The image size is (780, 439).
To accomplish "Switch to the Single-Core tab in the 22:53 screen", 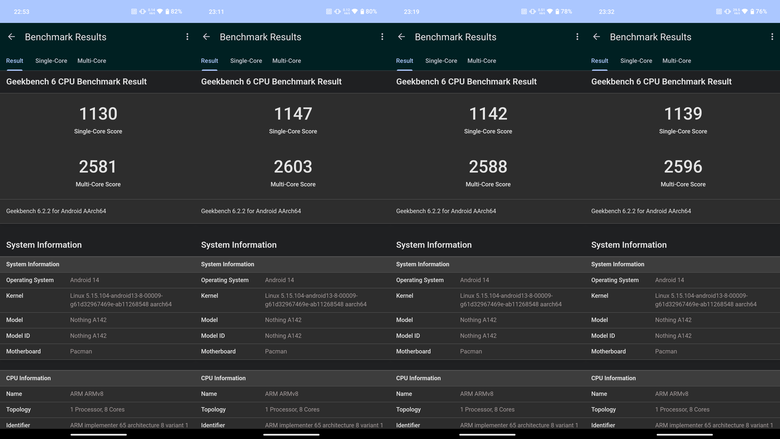I will (51, 61).
